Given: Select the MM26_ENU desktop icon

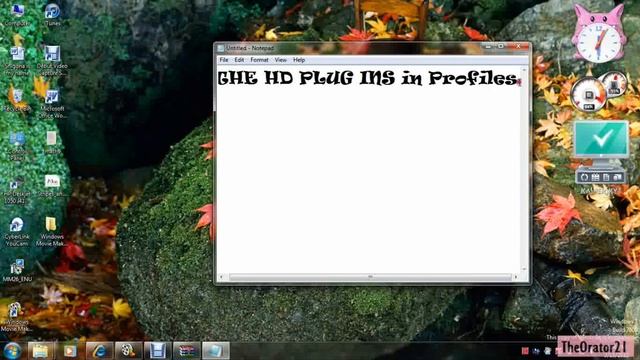Looking at the screenshot, I should (x=17, y=271).
